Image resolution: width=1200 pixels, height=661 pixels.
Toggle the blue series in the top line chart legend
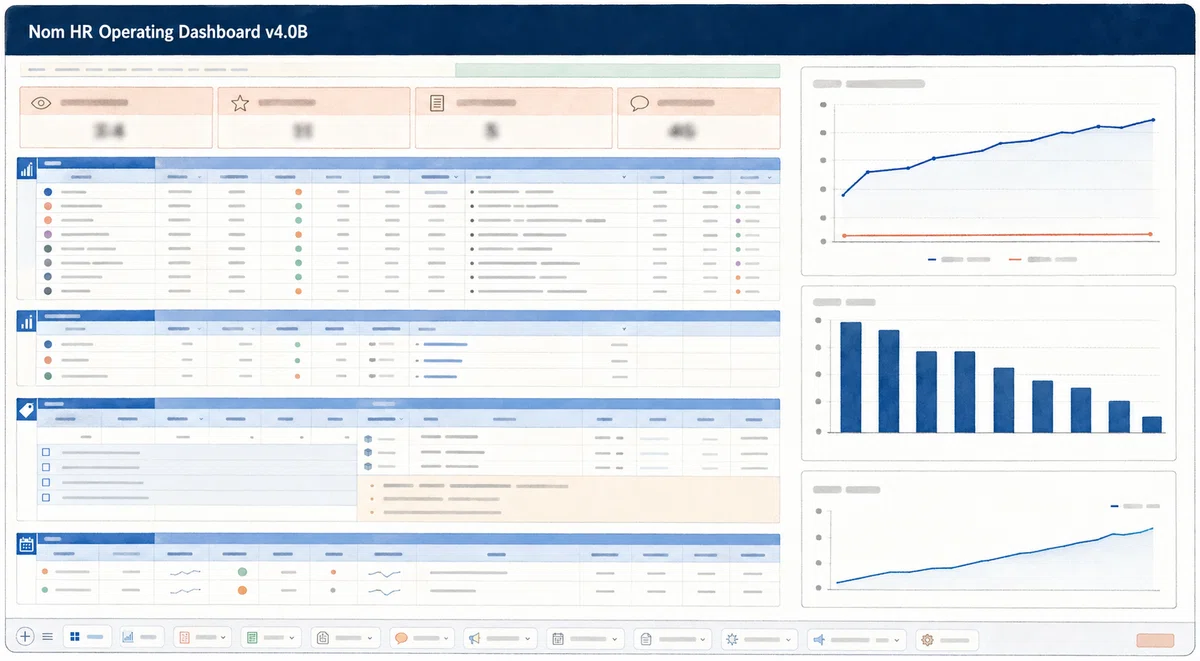click(x=959, y=259)
